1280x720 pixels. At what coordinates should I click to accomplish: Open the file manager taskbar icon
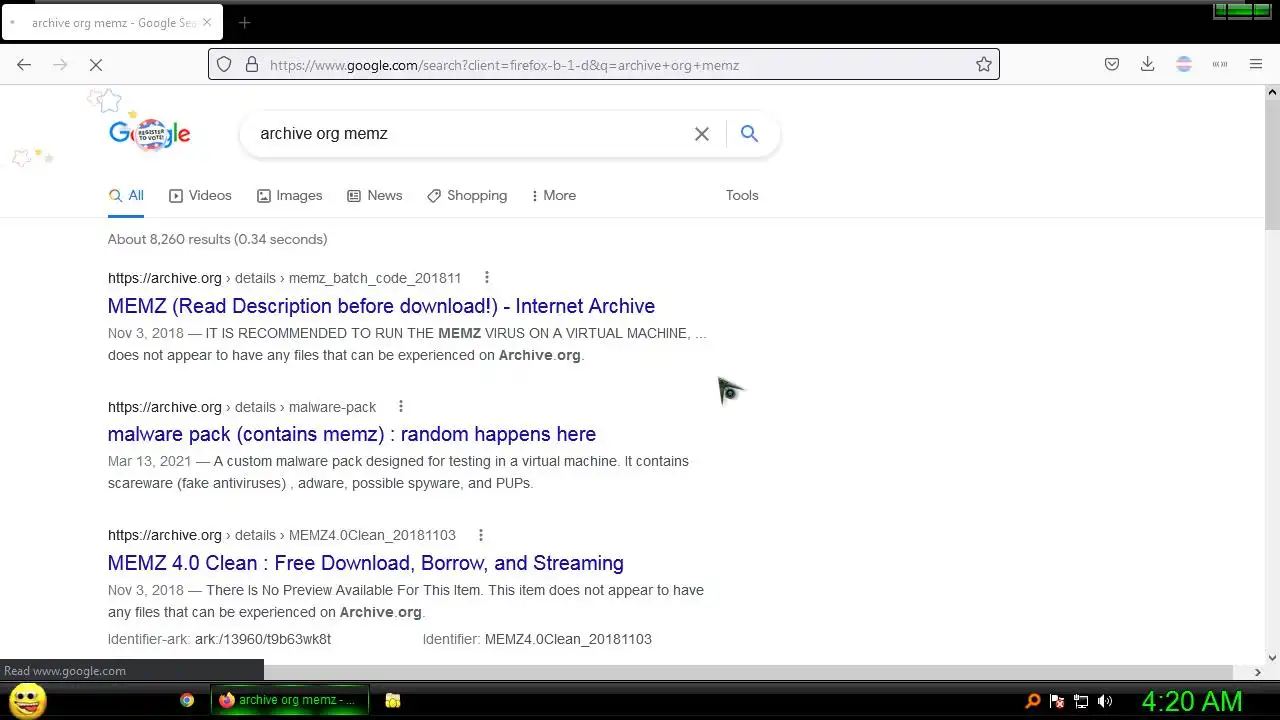(393, 700)
